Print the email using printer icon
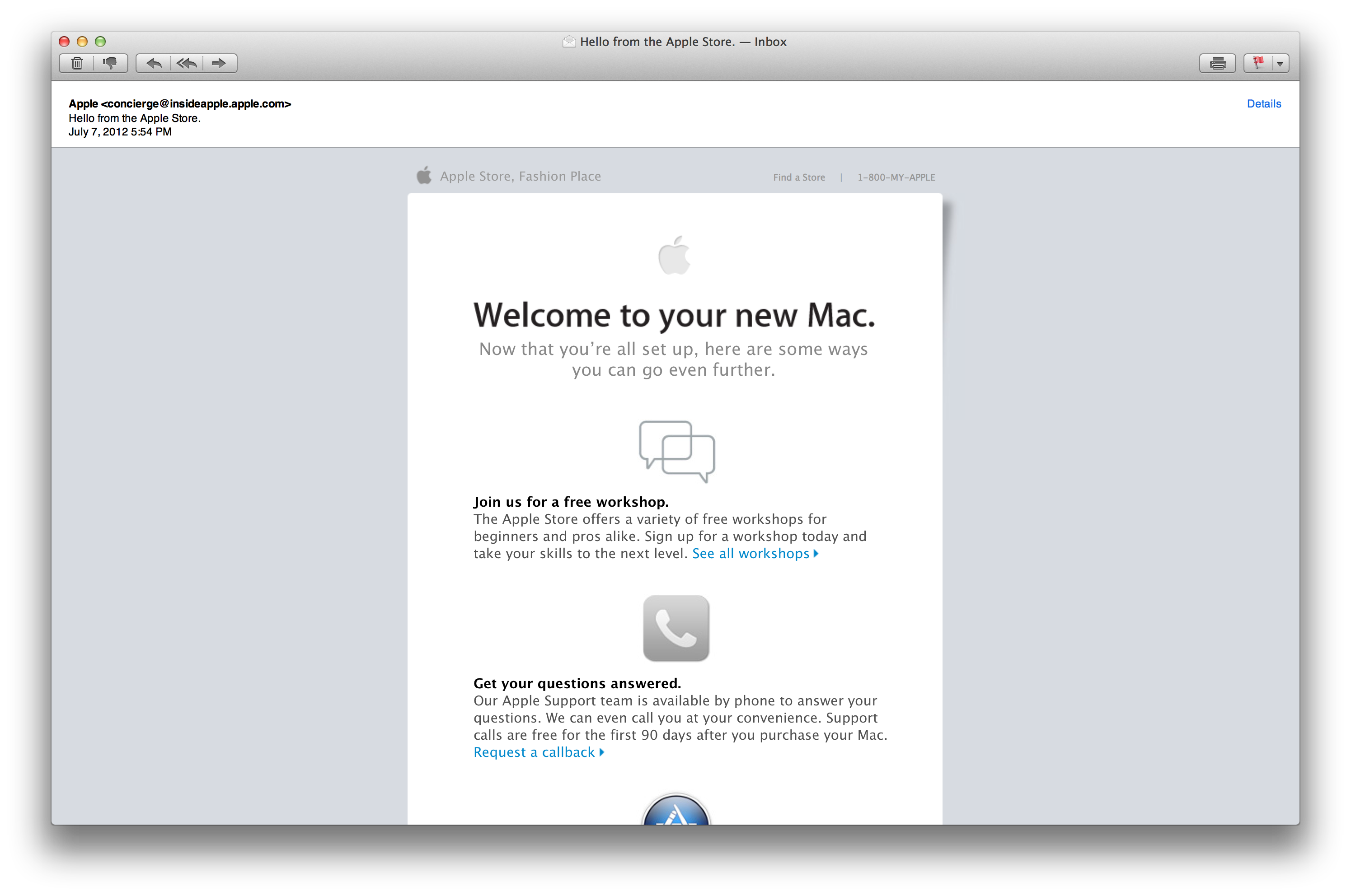Viewport: 1351px width, 896px height. coord(1217,63)
